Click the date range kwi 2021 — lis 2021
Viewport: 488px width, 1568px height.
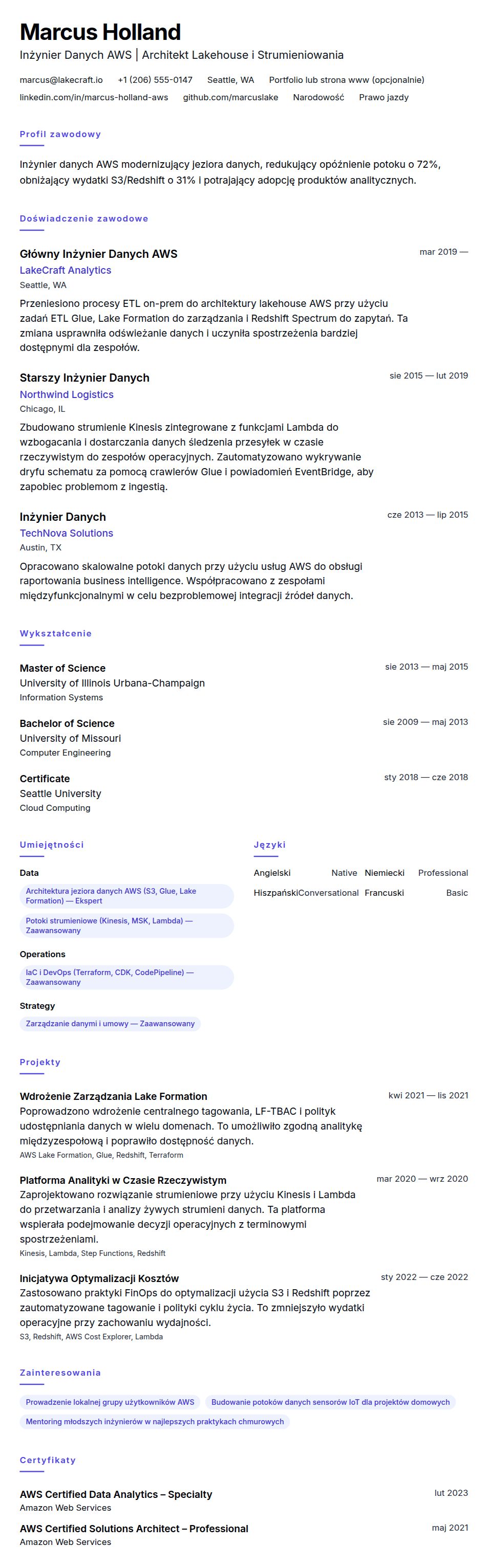click(428, 1096)
